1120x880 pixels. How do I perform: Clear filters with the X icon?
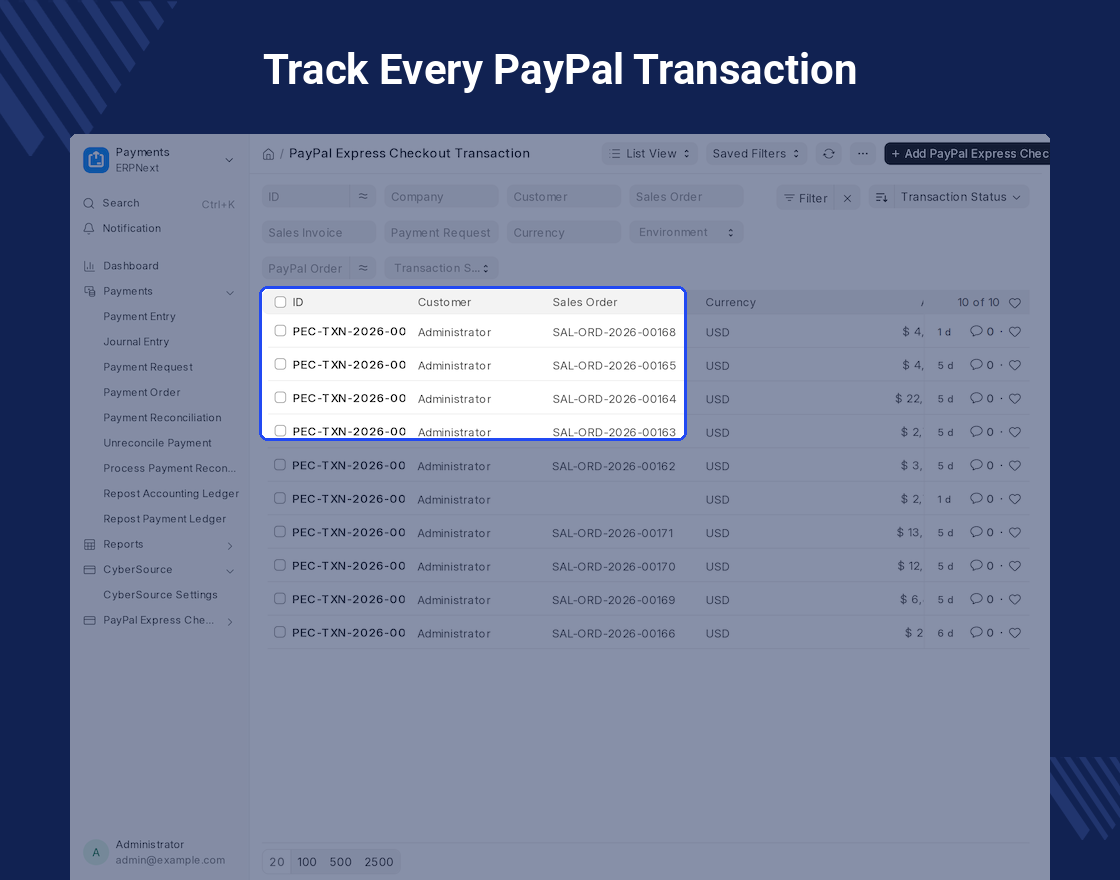847,198
